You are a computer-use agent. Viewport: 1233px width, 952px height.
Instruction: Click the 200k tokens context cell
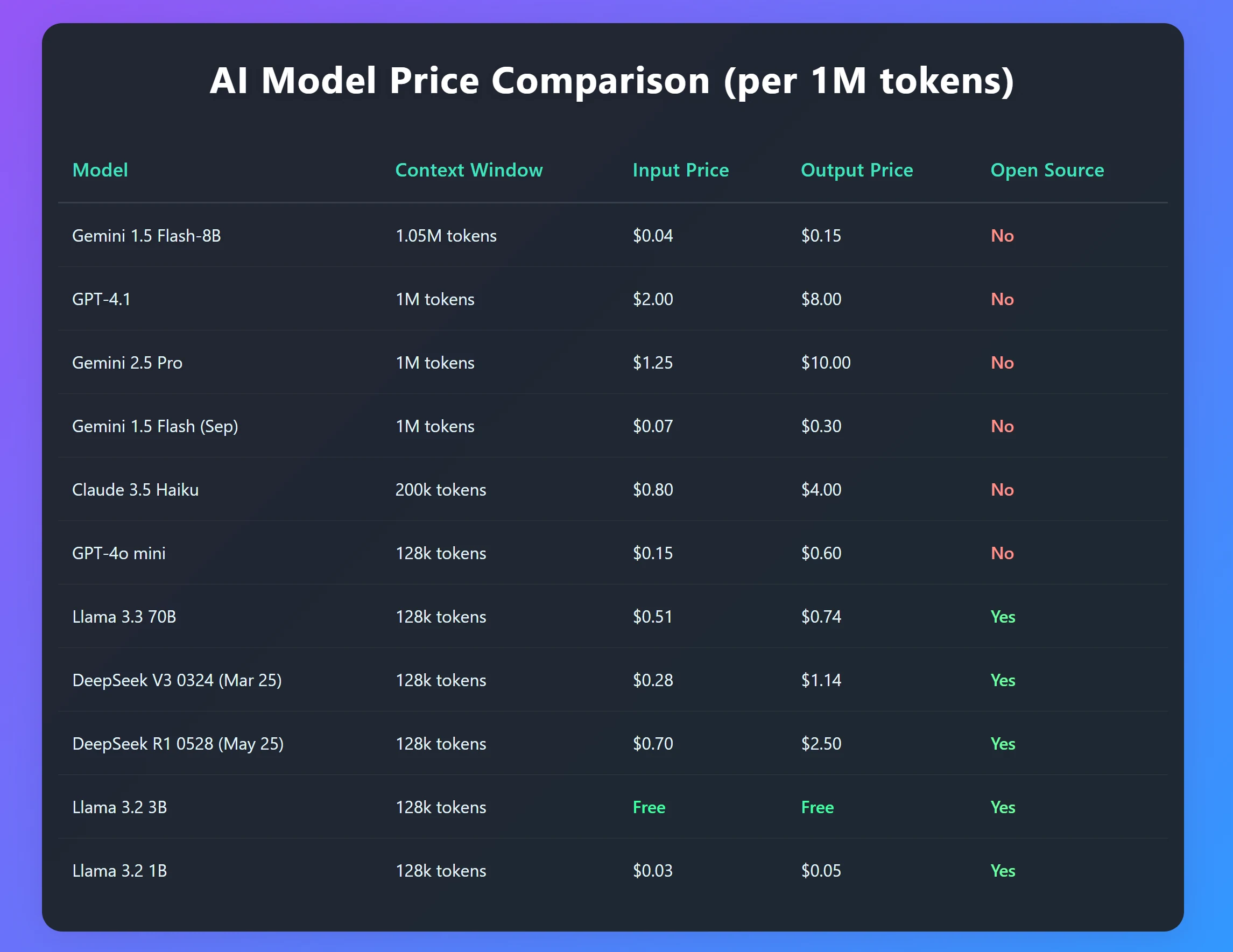pyautogui.click(x=440, y=490)
